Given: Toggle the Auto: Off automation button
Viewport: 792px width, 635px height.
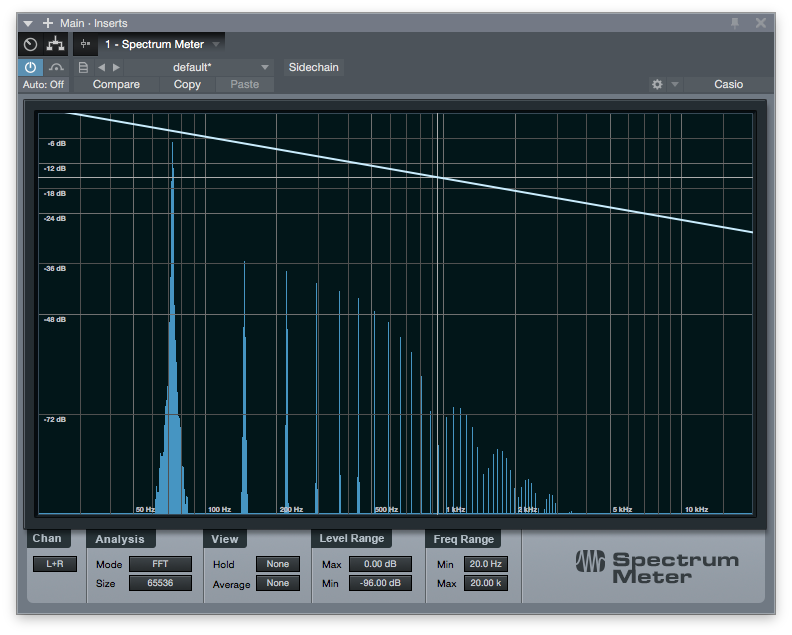Looking at the screenshot, I should 43,85.
